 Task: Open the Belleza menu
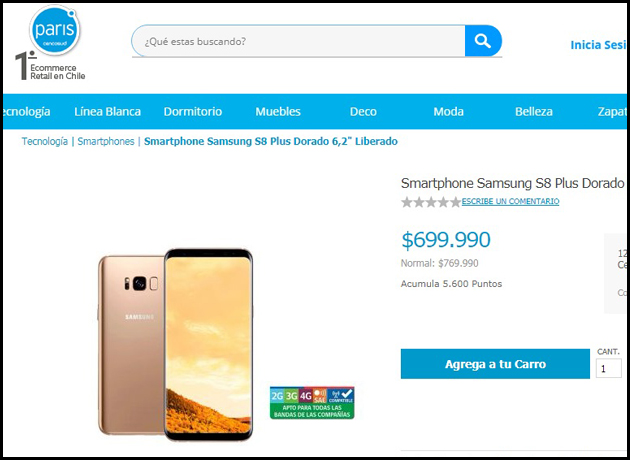point(534,112)
